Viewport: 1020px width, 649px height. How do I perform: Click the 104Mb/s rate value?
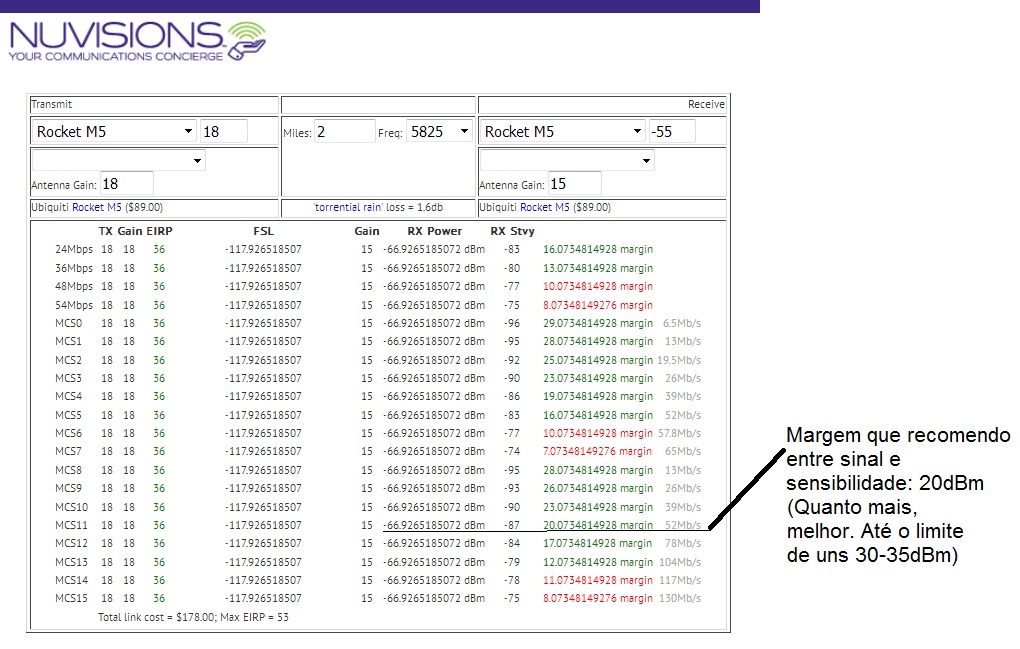pos(680,562)
